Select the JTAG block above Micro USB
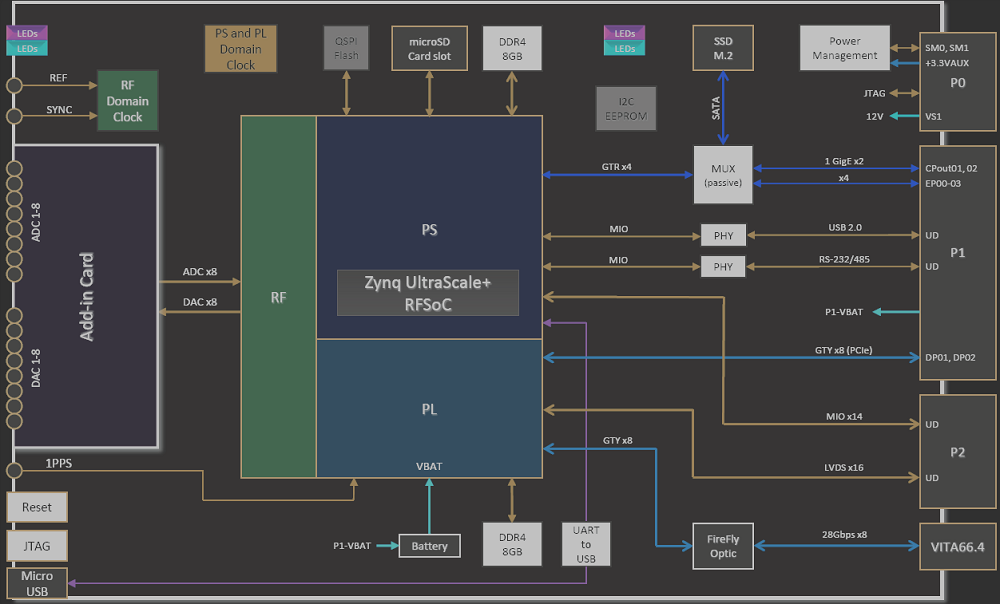The image size is (1000, 604). pos(37,546)
